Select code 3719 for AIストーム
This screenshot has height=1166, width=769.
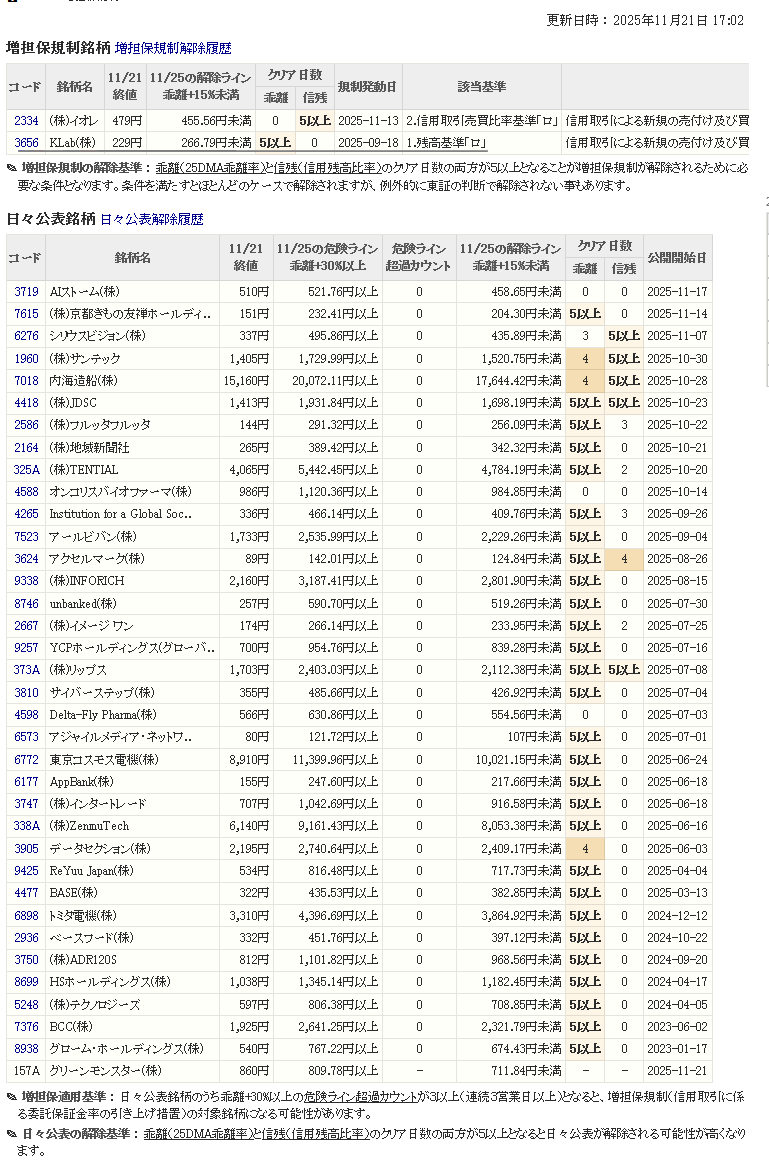(x=26, y=291)
